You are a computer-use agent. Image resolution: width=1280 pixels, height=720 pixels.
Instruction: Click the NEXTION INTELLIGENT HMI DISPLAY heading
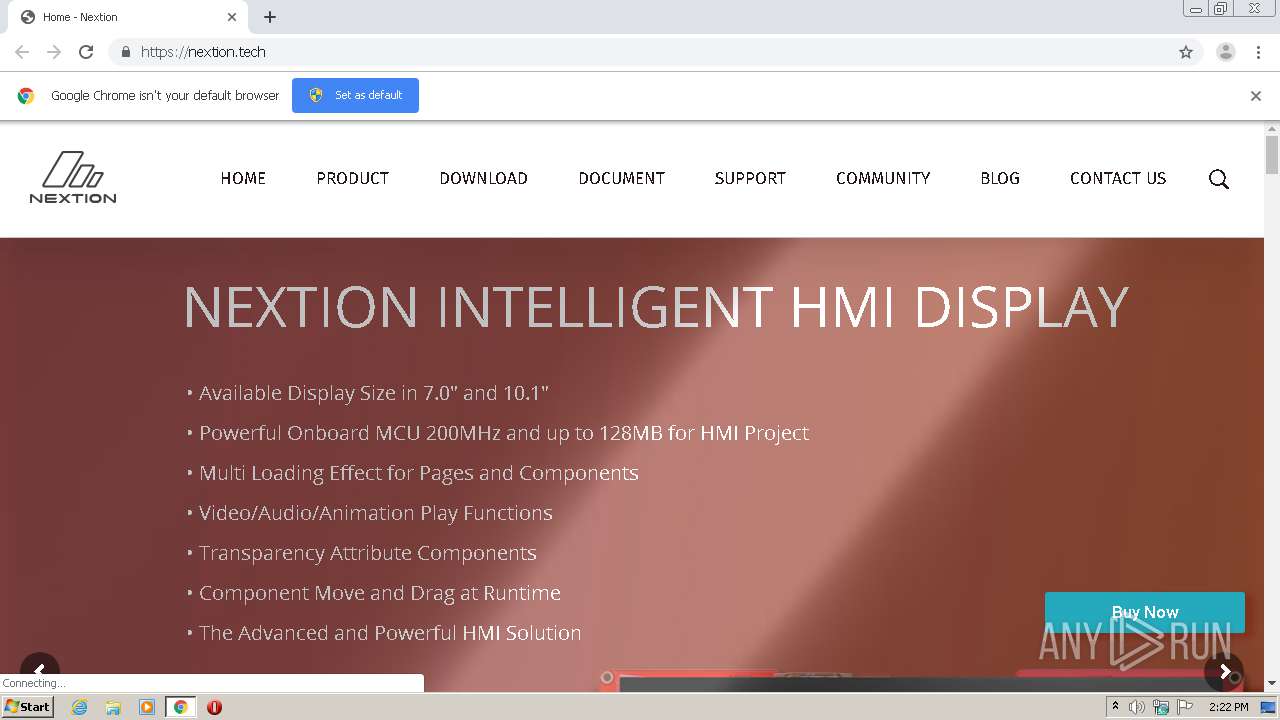click(656, 307)
